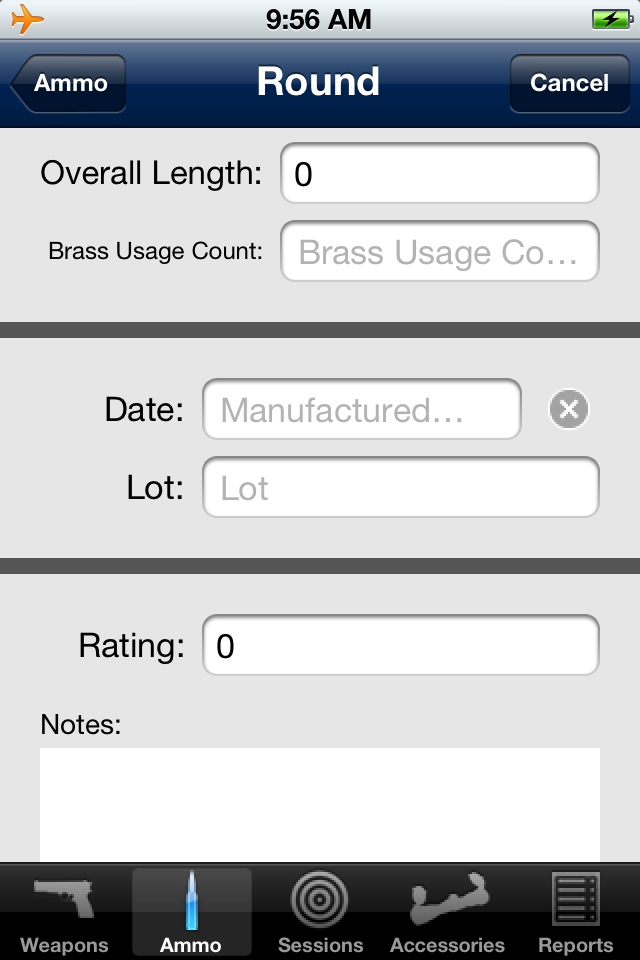Tap the clock showing 9:56 AM
This screenshot has width=640, height=960.
tap(320, 17)
